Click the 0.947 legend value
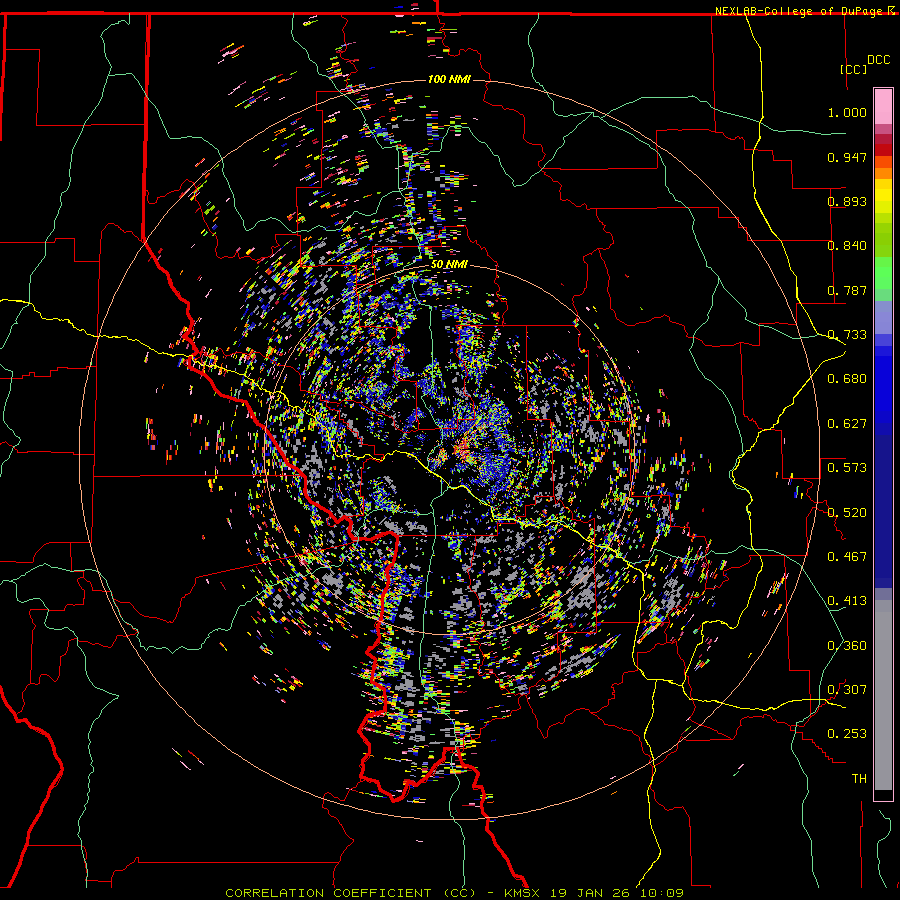 847,157
